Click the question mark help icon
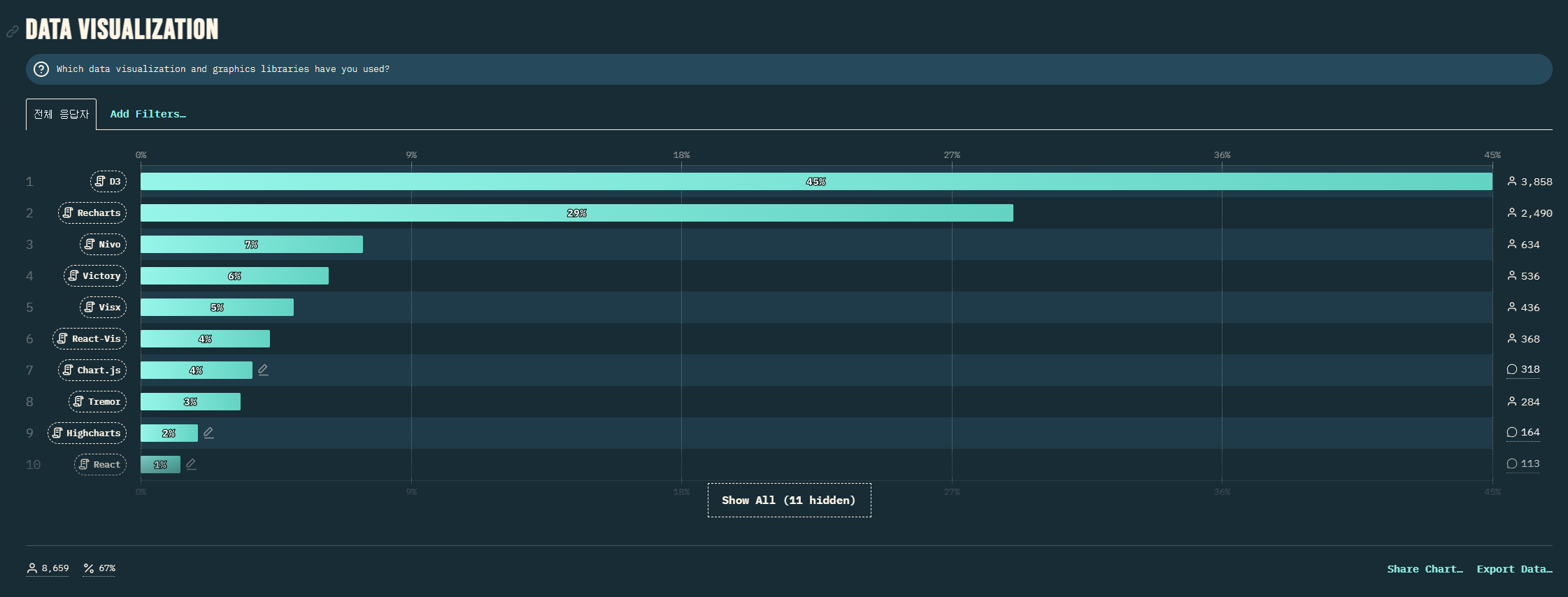The height and width of the screenshot is (597, 1568). coord(41,69)
